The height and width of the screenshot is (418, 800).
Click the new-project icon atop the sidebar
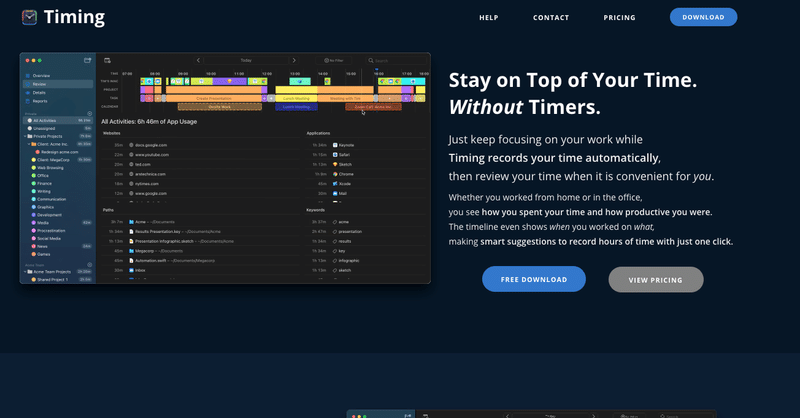tap(87, 60)
